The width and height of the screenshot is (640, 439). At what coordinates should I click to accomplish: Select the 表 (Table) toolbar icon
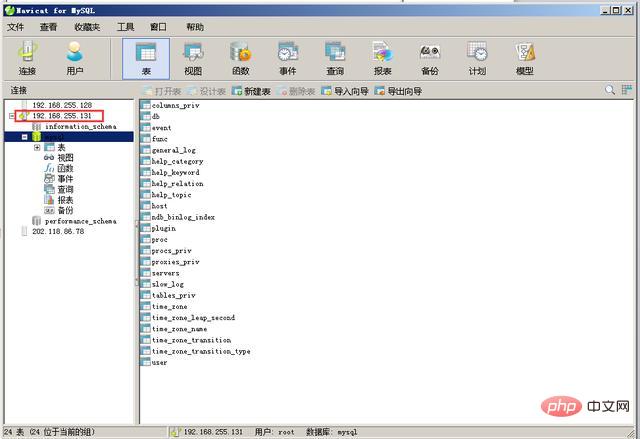click(146, 59)
